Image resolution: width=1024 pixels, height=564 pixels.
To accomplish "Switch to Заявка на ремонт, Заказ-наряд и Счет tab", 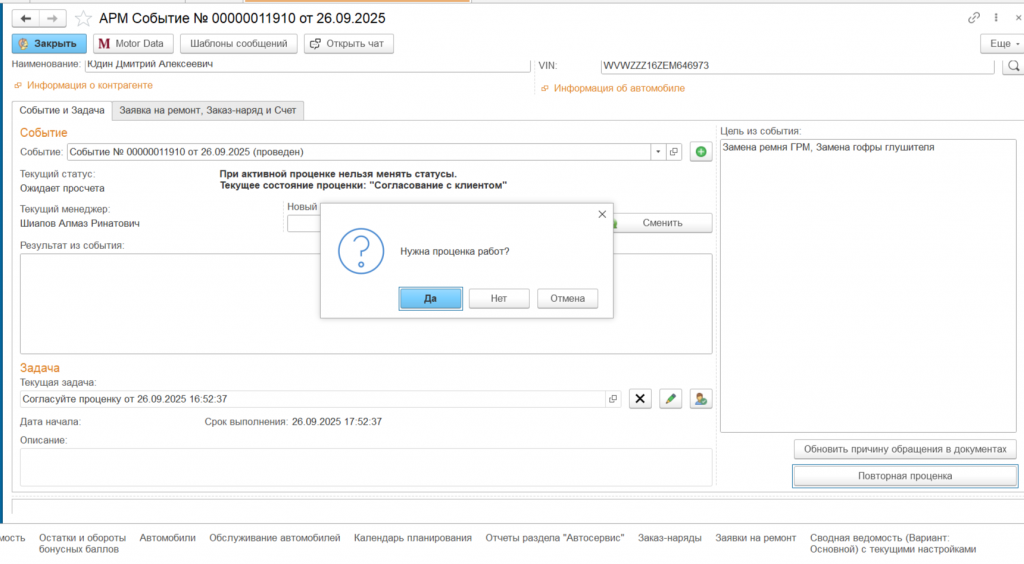I will pyautogui.click(x=208, y=110).
